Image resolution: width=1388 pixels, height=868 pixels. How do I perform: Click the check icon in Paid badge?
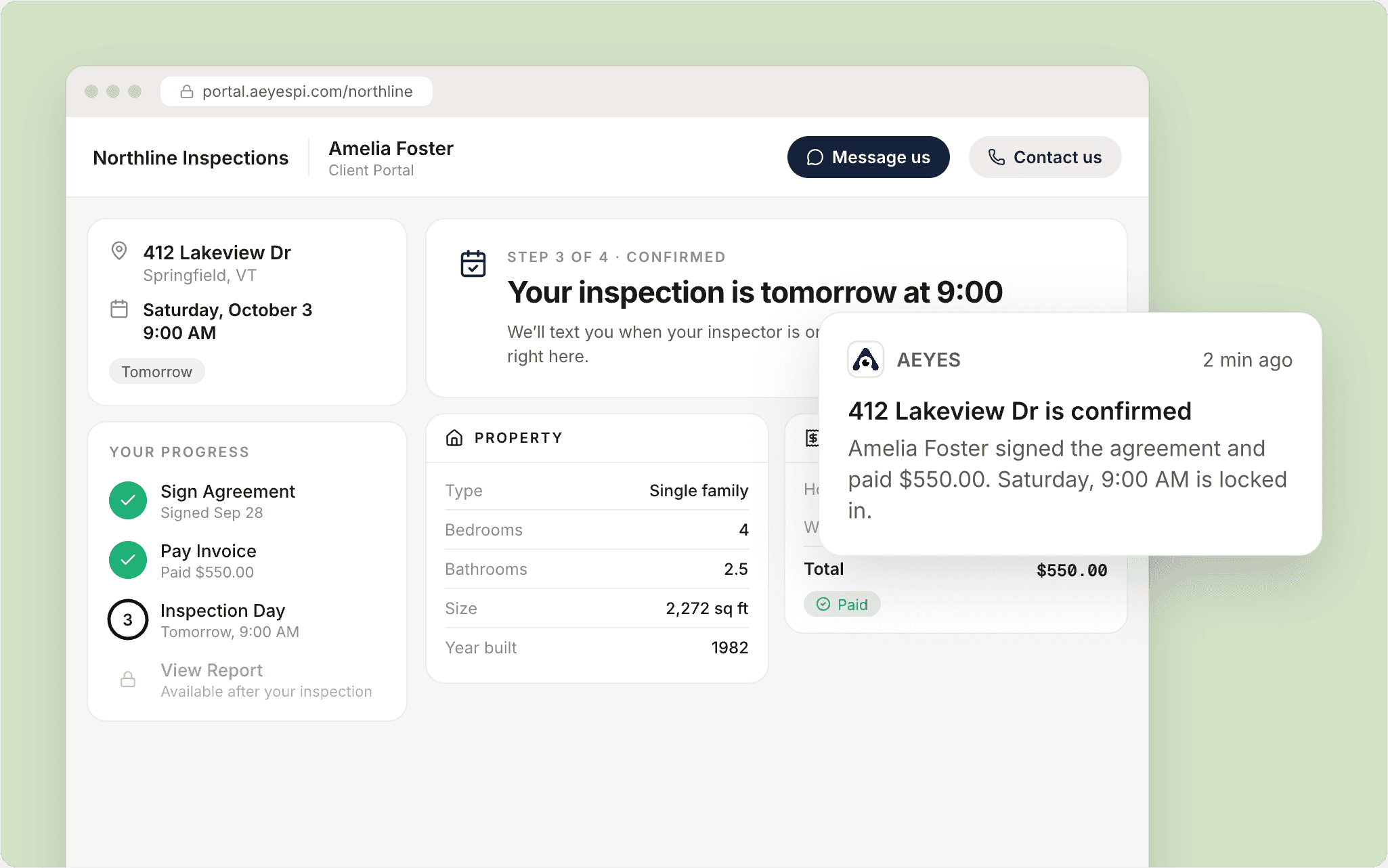click(823, 604)
